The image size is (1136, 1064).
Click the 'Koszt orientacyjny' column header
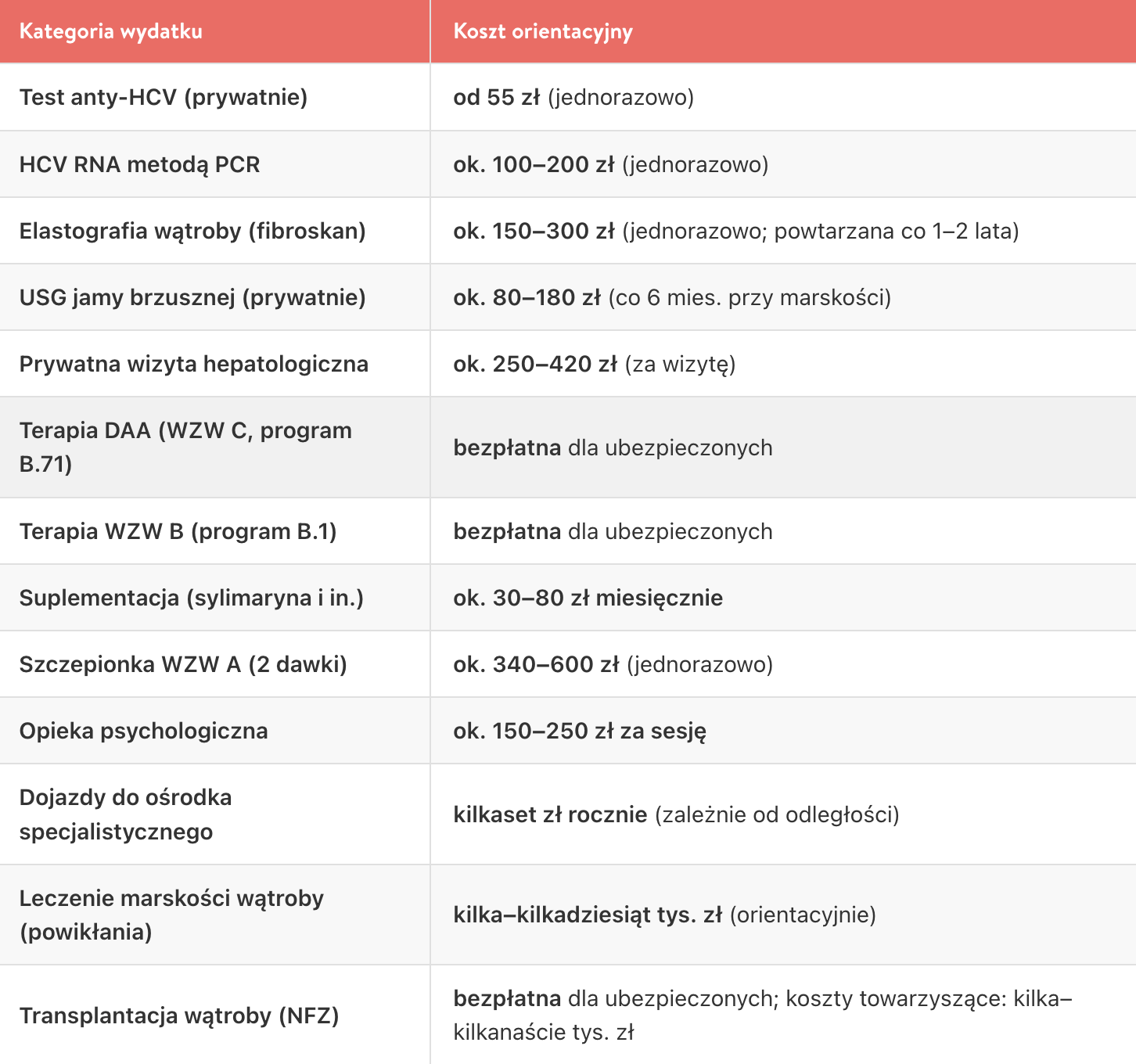coord(543,31)
